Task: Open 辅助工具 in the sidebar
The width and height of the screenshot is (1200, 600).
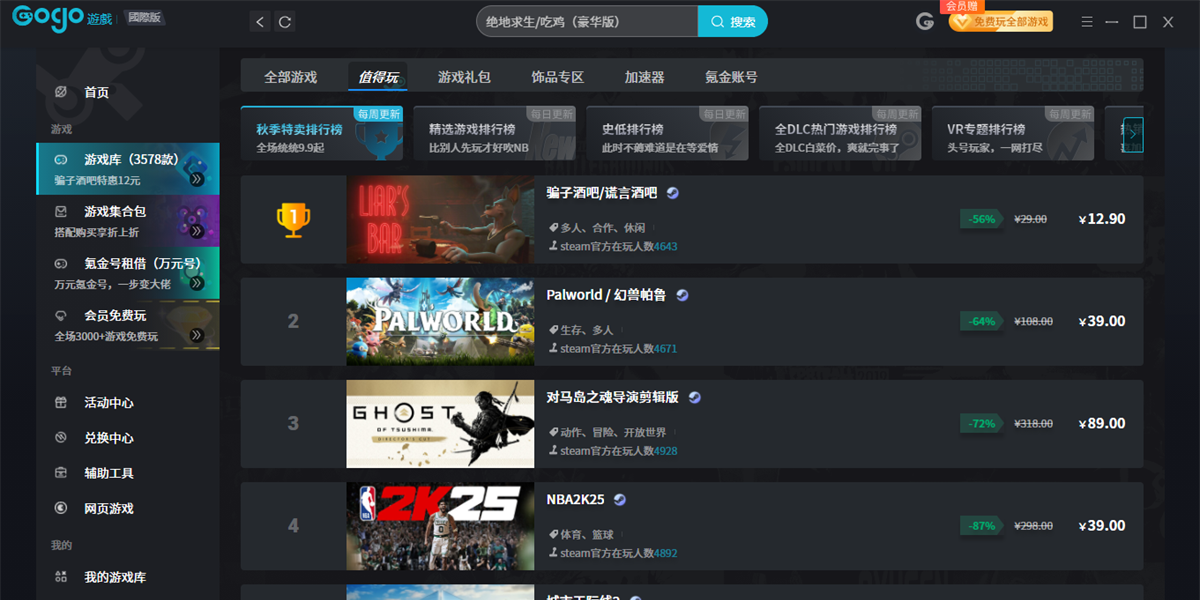Action: [108, 473]
